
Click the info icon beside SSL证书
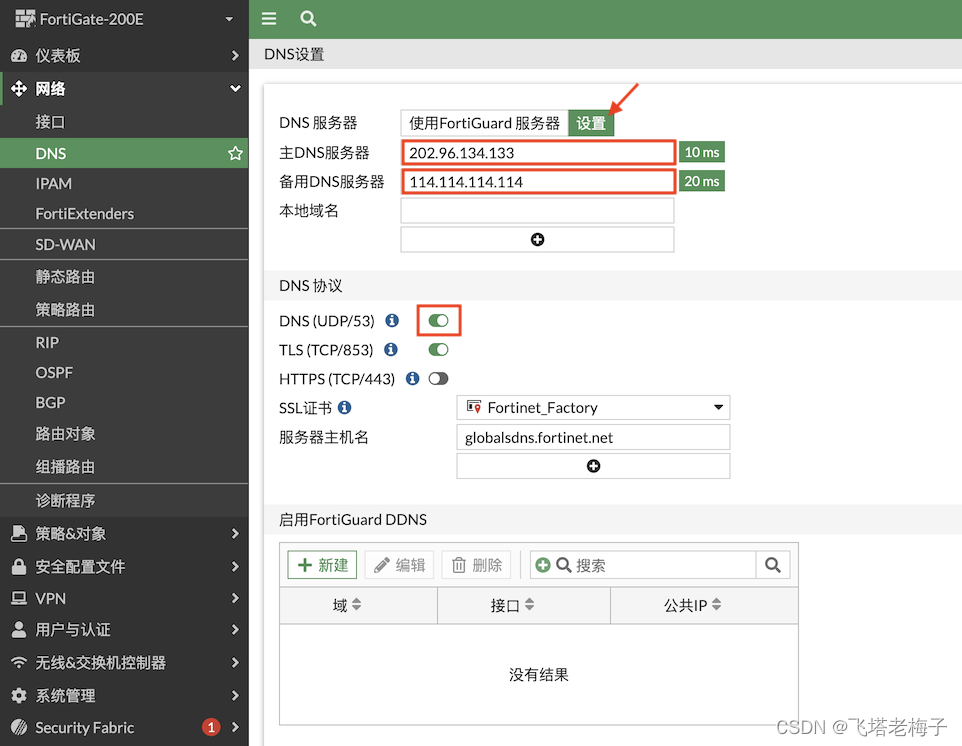[345, 407]
